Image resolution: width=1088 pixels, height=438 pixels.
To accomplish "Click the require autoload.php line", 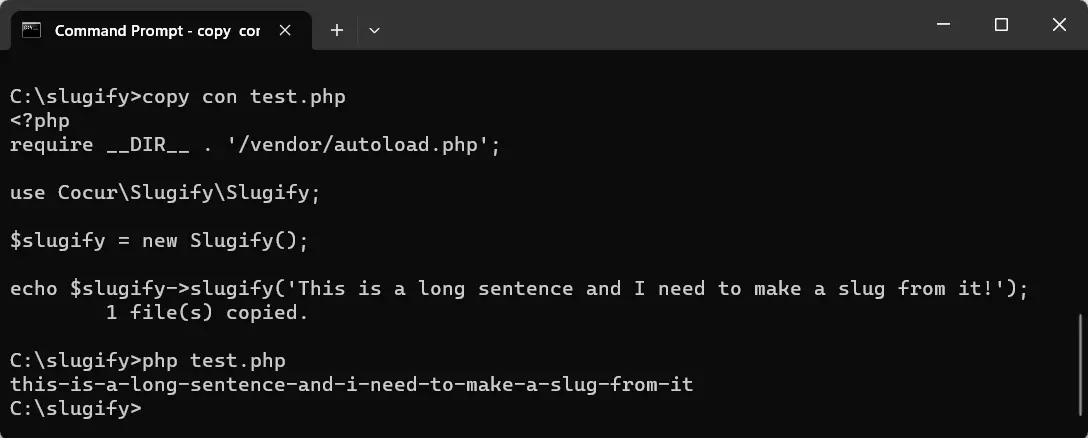I will point(255,145).
